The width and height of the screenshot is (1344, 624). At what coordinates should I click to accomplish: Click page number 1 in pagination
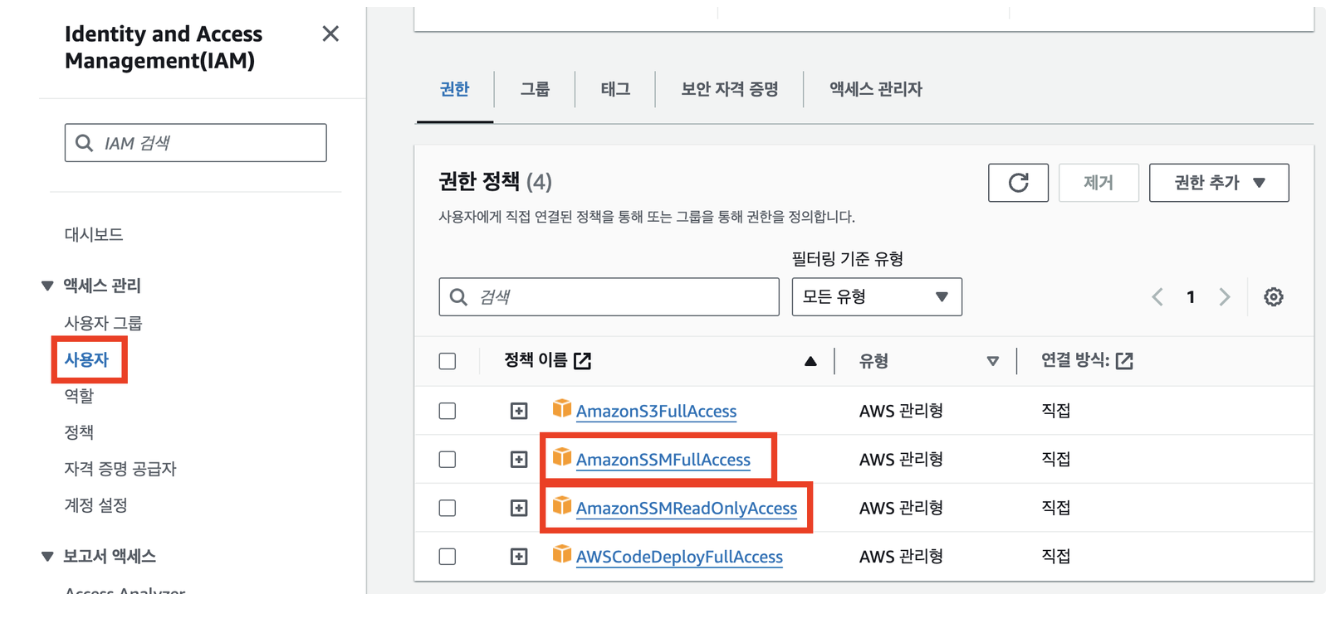pos(1190,297)
